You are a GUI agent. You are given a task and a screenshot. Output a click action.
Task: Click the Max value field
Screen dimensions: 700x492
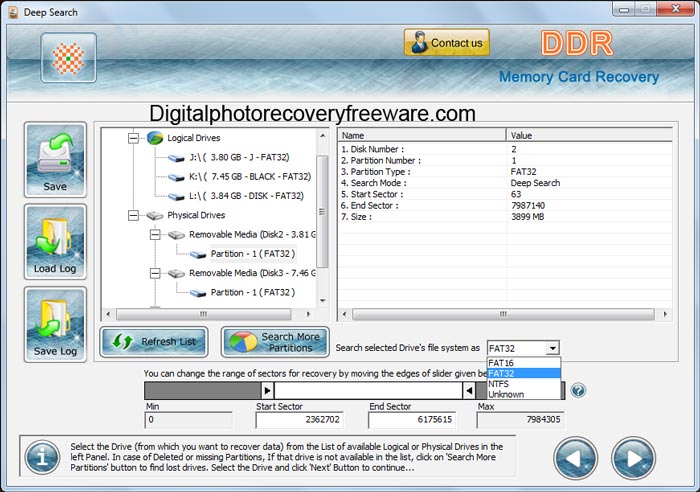(520, 420)
